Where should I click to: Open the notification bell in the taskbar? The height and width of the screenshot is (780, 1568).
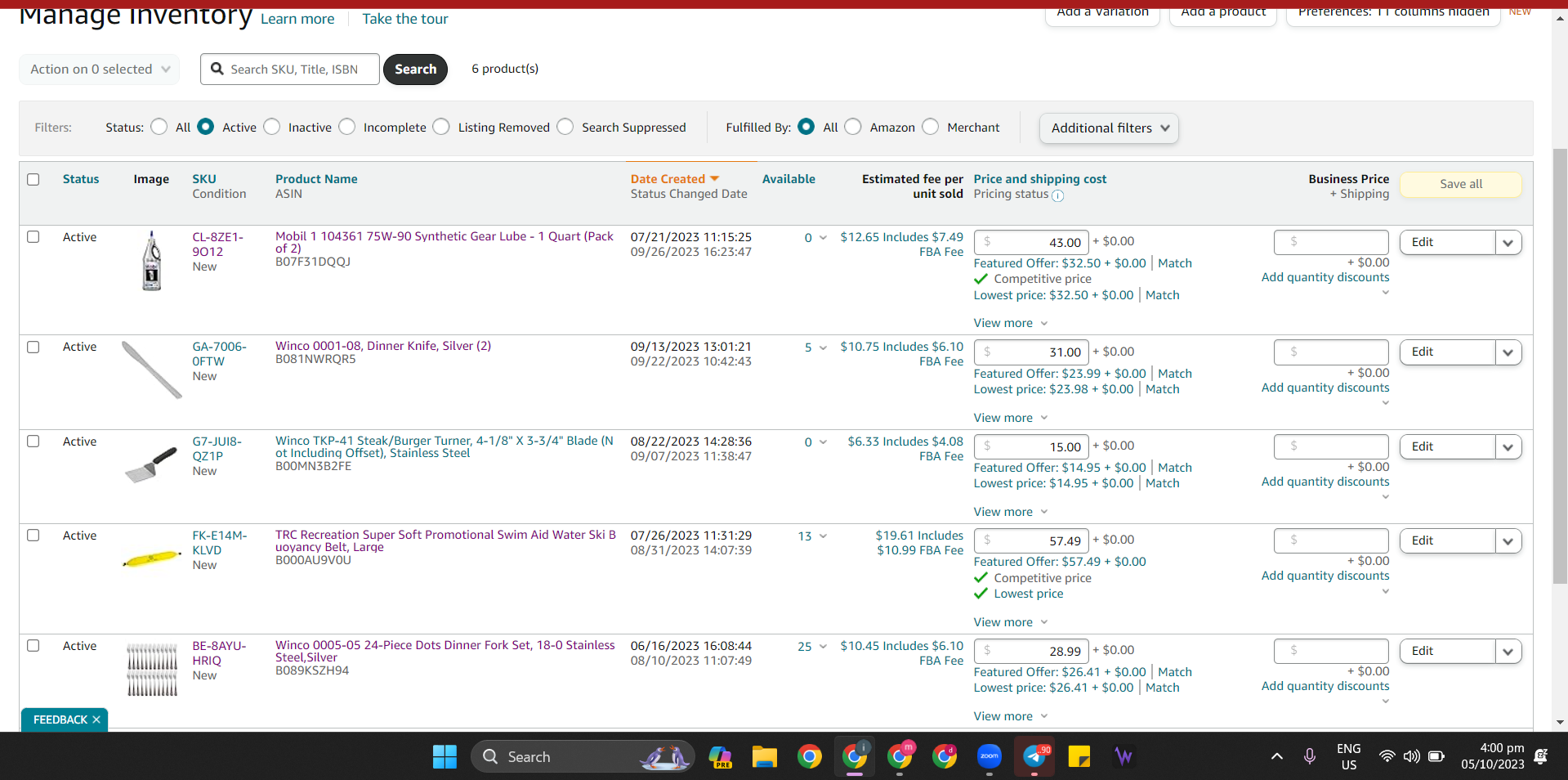point(1541,756)
